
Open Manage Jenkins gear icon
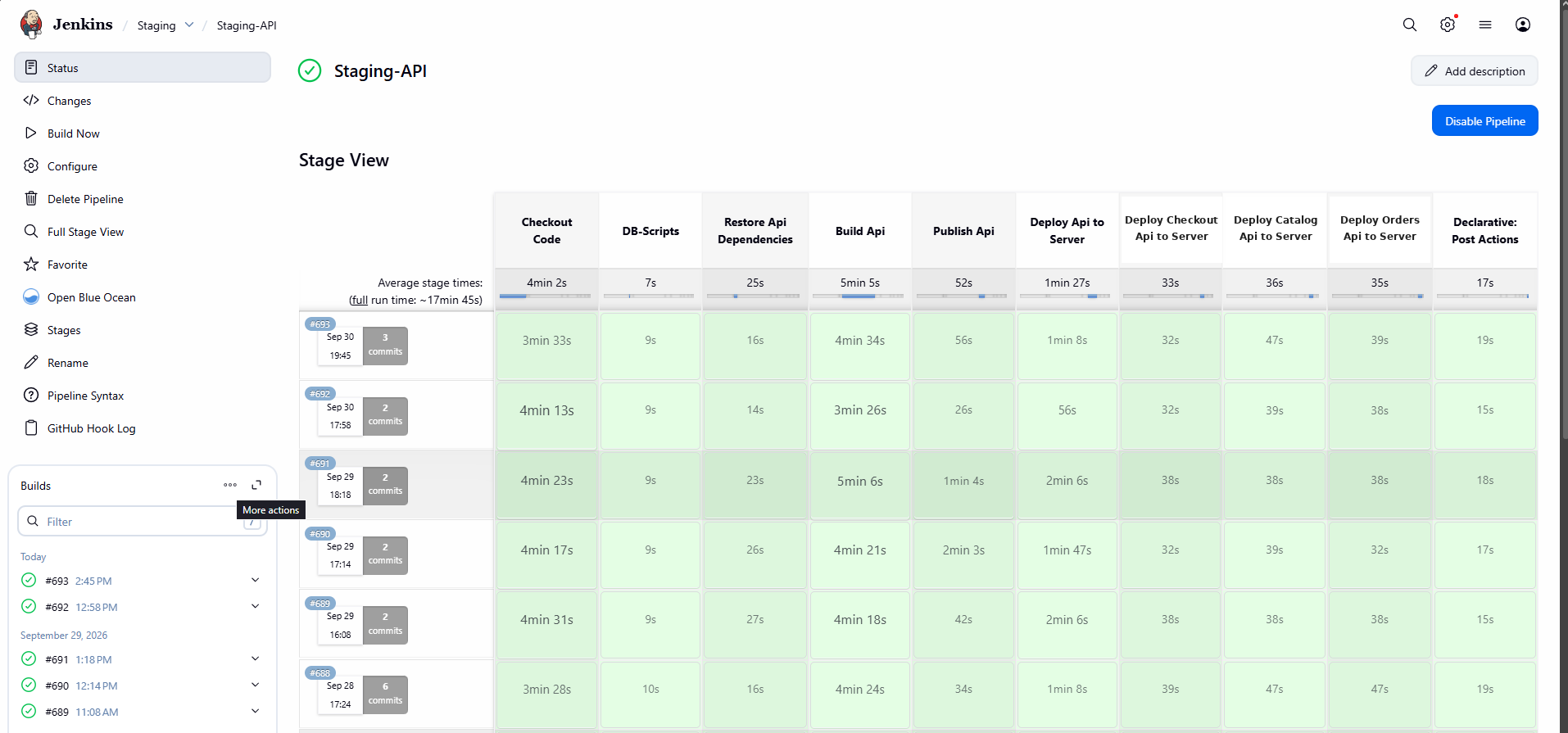tap(1448, 25)
